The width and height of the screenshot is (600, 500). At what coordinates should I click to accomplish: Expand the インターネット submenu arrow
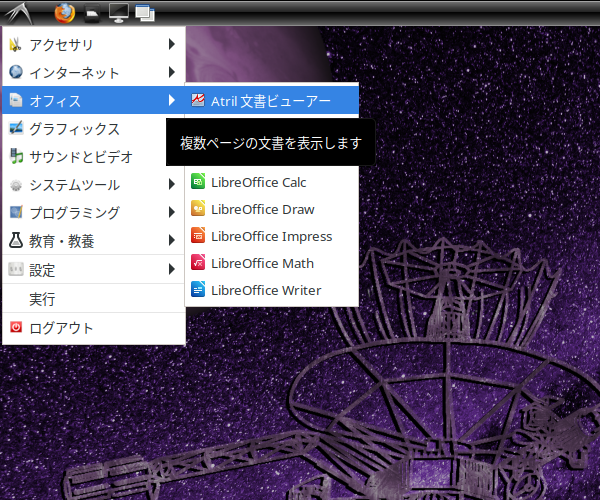[172, 72]
